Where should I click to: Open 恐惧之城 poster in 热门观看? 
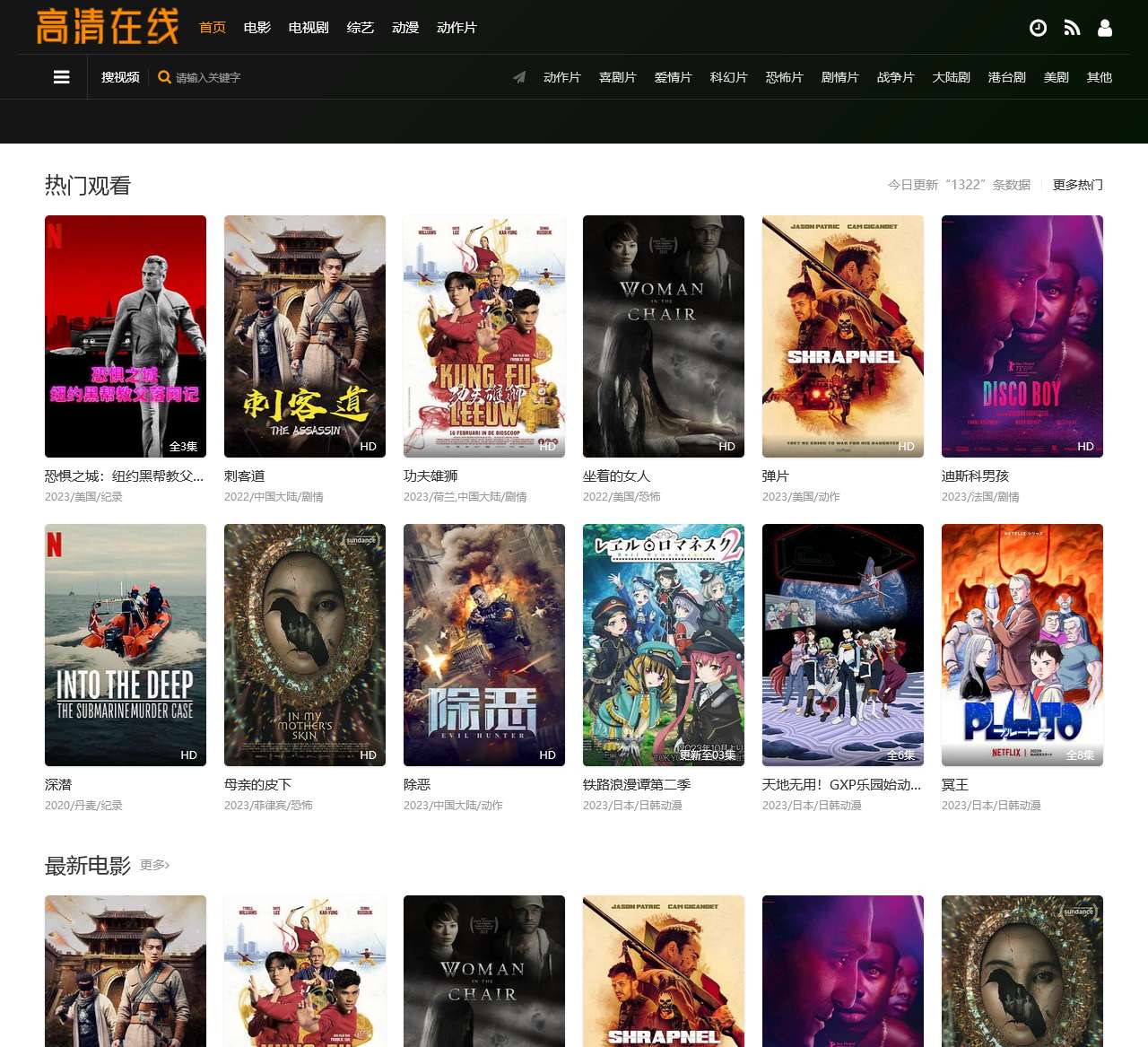pos(126,336)
